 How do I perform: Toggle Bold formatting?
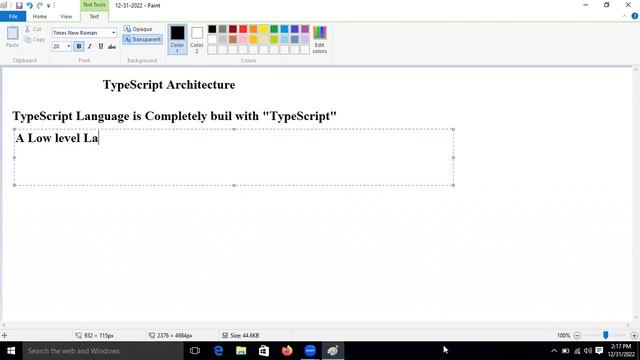(x=79, y=46)
